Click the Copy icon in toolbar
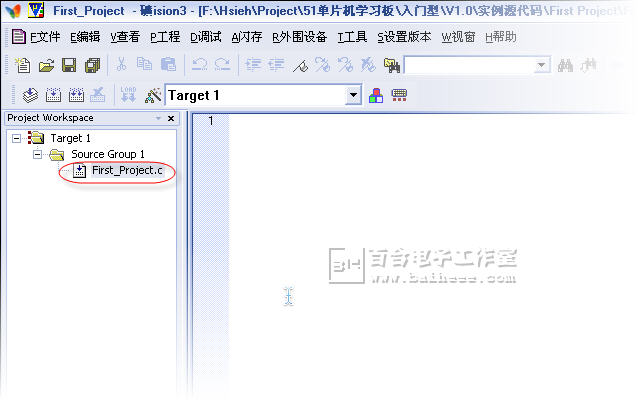 (144, 64)
